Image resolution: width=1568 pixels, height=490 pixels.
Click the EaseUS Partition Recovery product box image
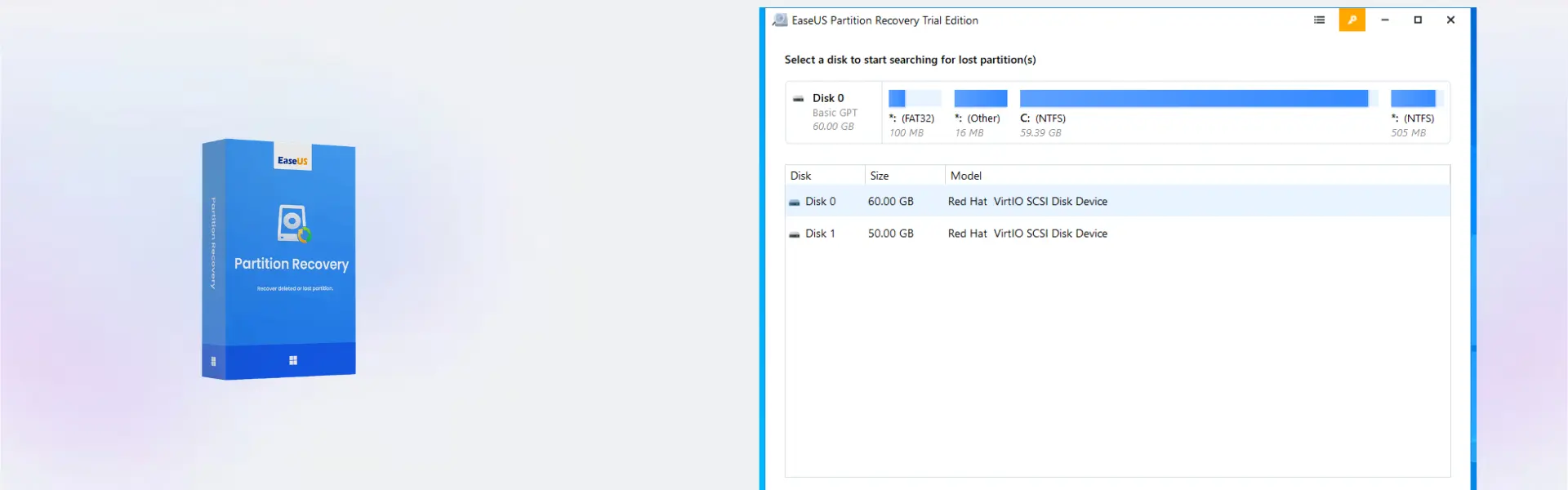[x=278, y=259]
